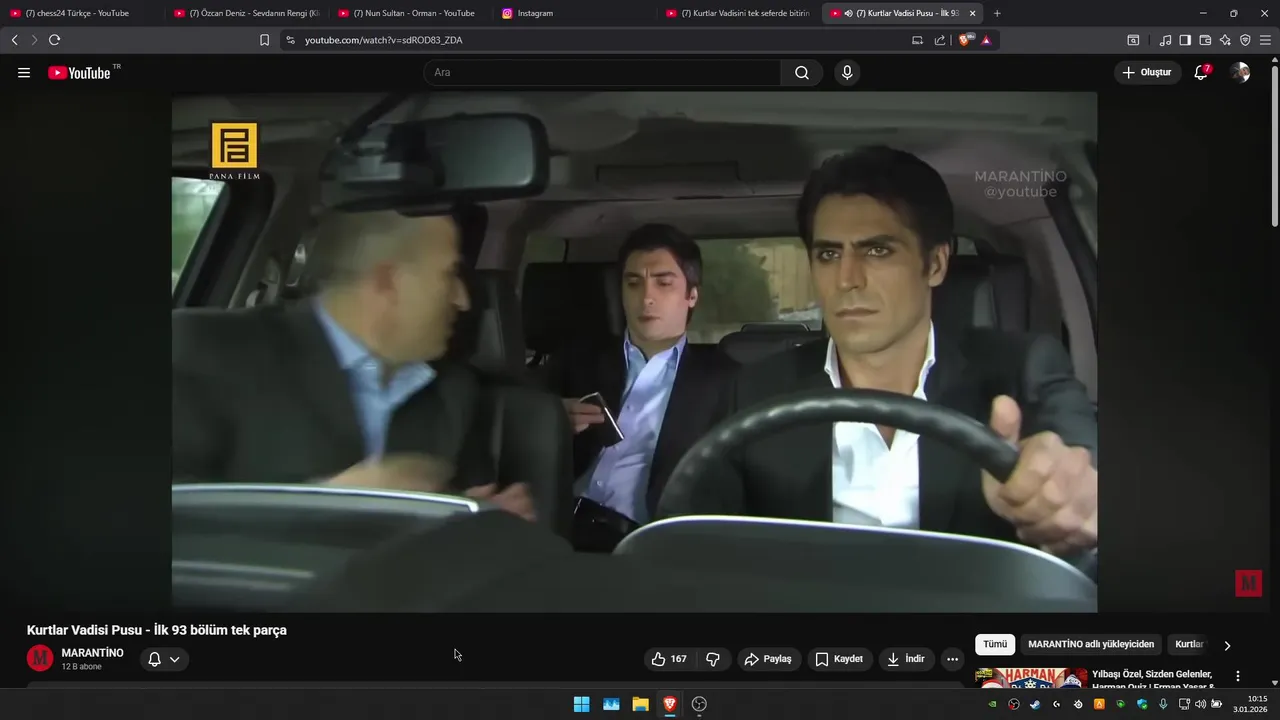1280x720 pixels.
Task: Bookmark this page in the address bar
Action: pos(264,40)
